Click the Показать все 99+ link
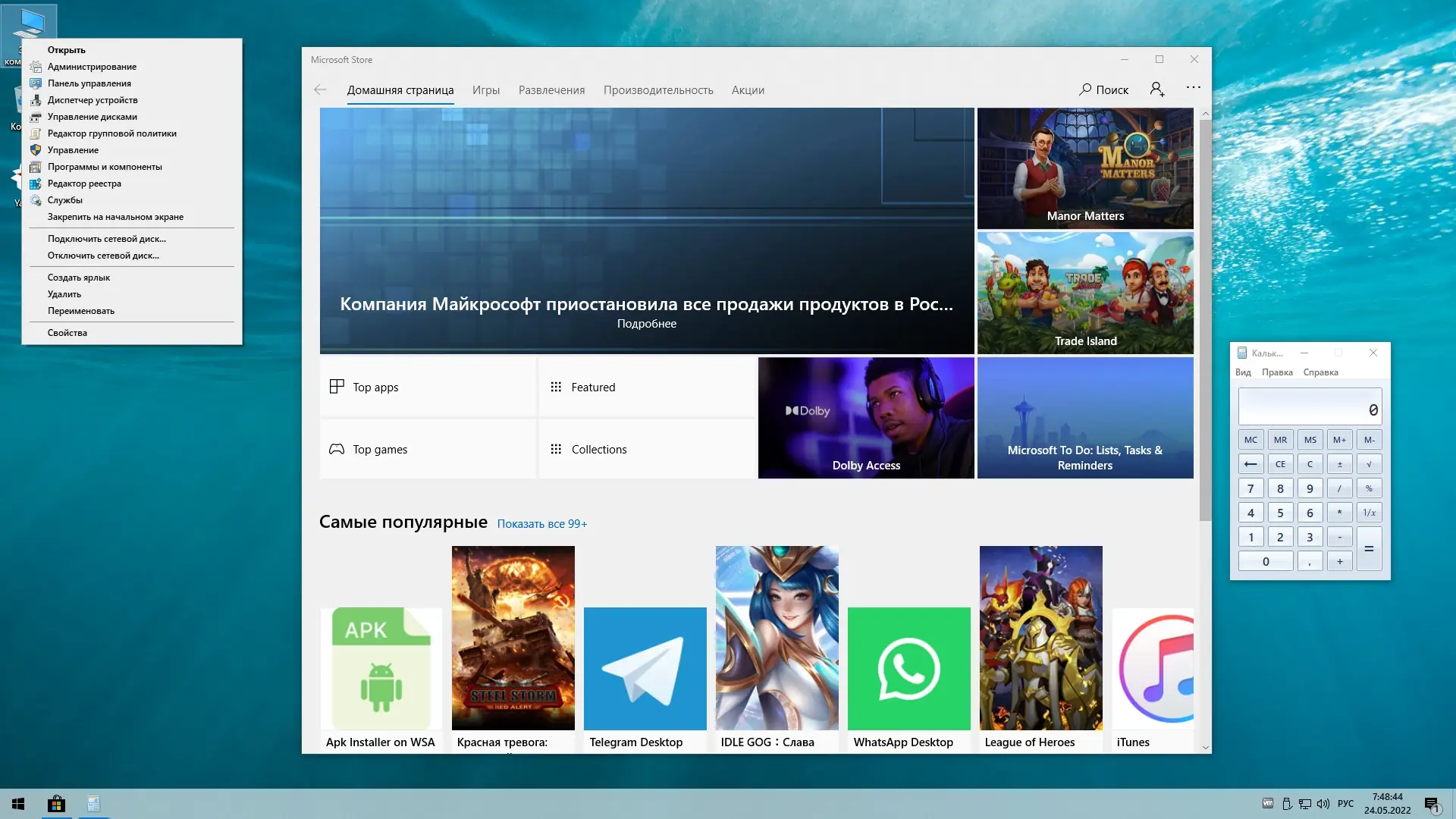This screenshot has height=819, width=1456. (x=541, y=524)
